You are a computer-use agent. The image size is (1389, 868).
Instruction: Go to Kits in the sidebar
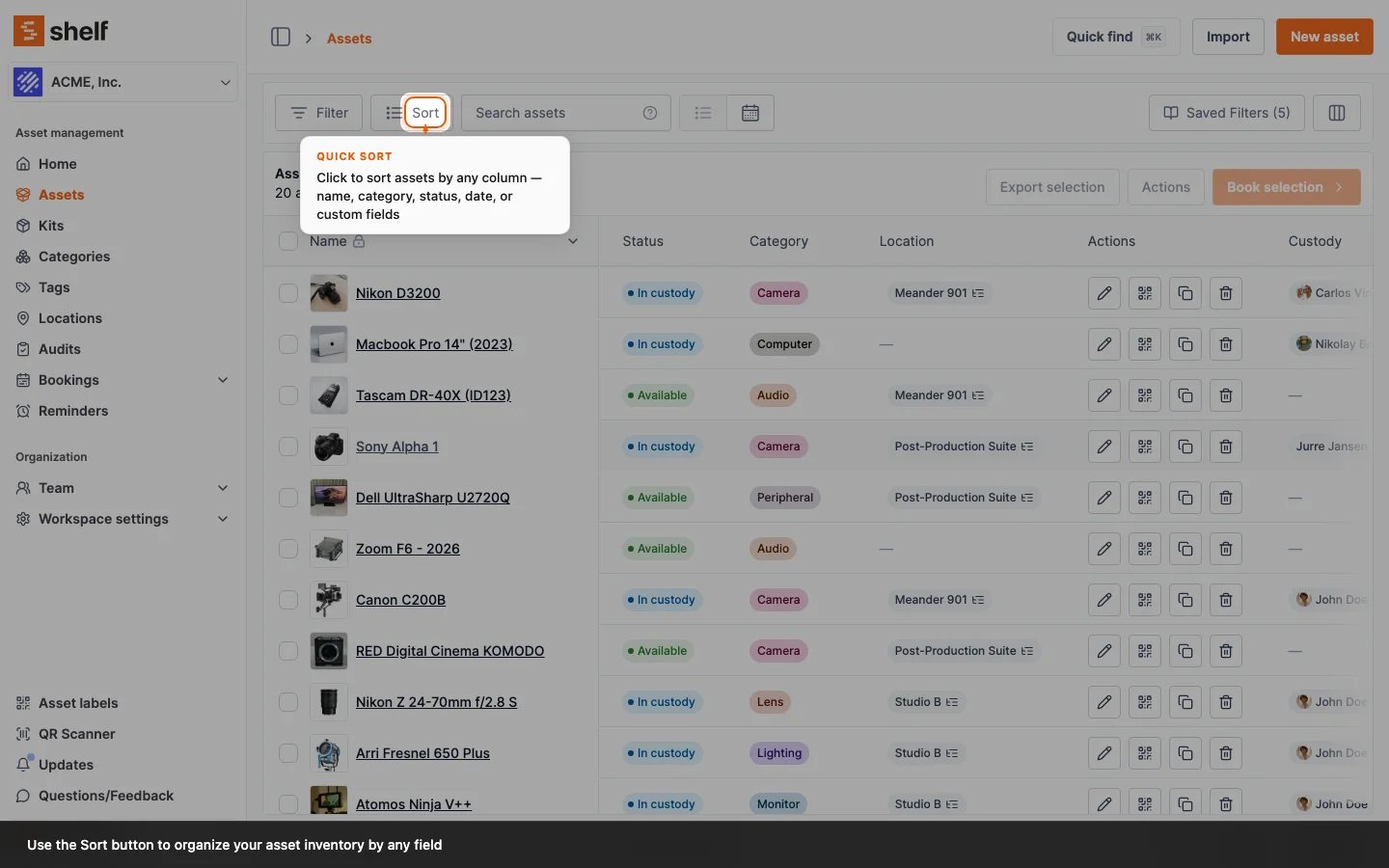tap(51, 226)
